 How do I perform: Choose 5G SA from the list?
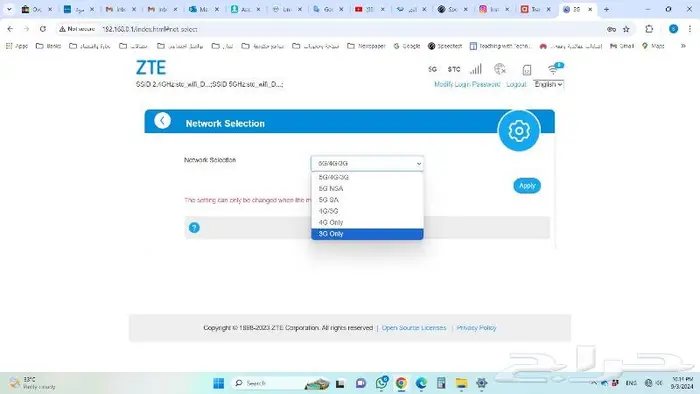(367, 199)
